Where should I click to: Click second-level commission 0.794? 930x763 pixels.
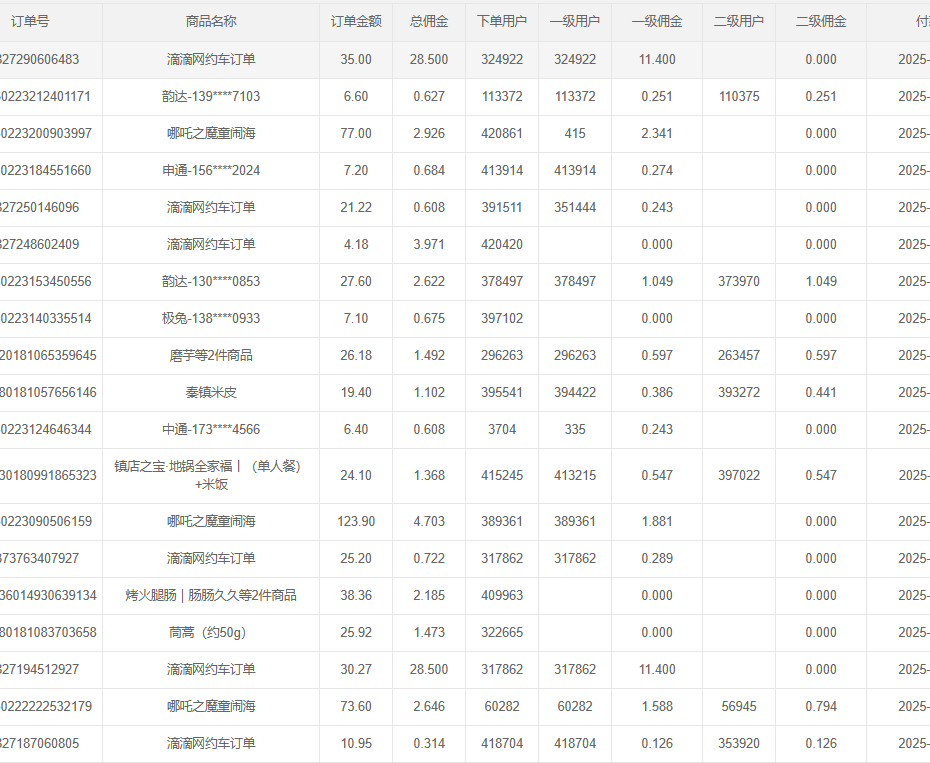821,707
